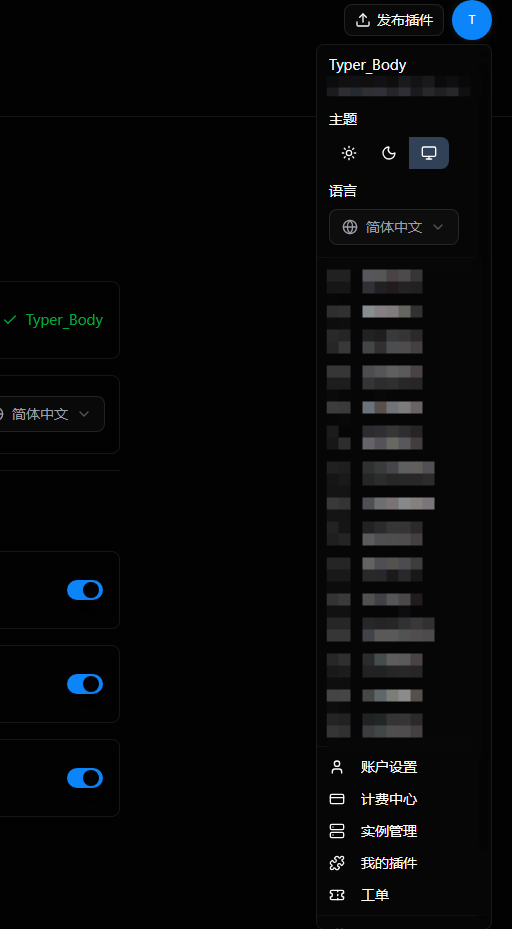The image size is (512, 929).
Task: Click the person icon beside 账户设置
Action: [337, 767]
